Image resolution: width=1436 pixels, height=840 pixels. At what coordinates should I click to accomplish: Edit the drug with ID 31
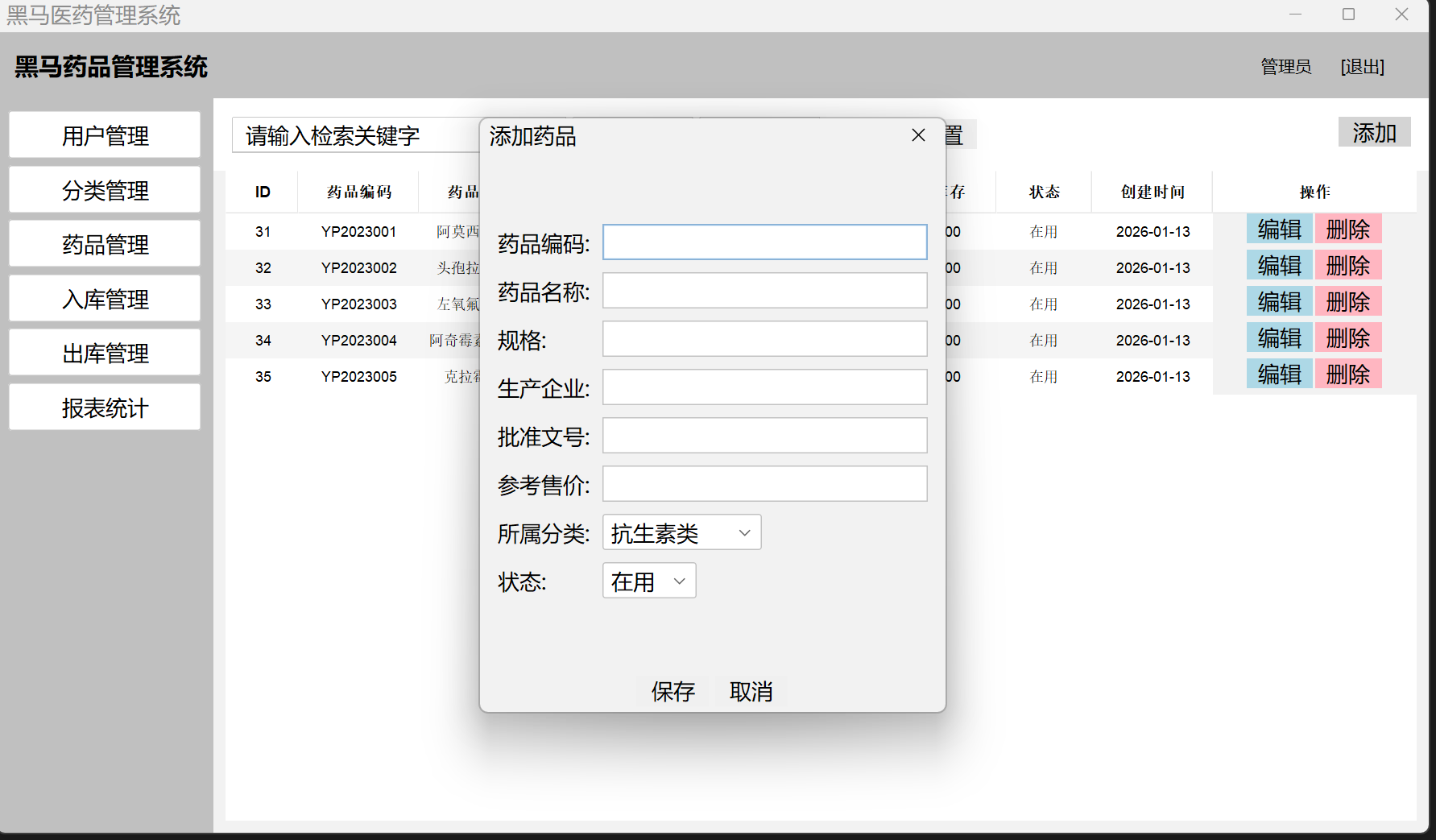(x=1279, y=230)
